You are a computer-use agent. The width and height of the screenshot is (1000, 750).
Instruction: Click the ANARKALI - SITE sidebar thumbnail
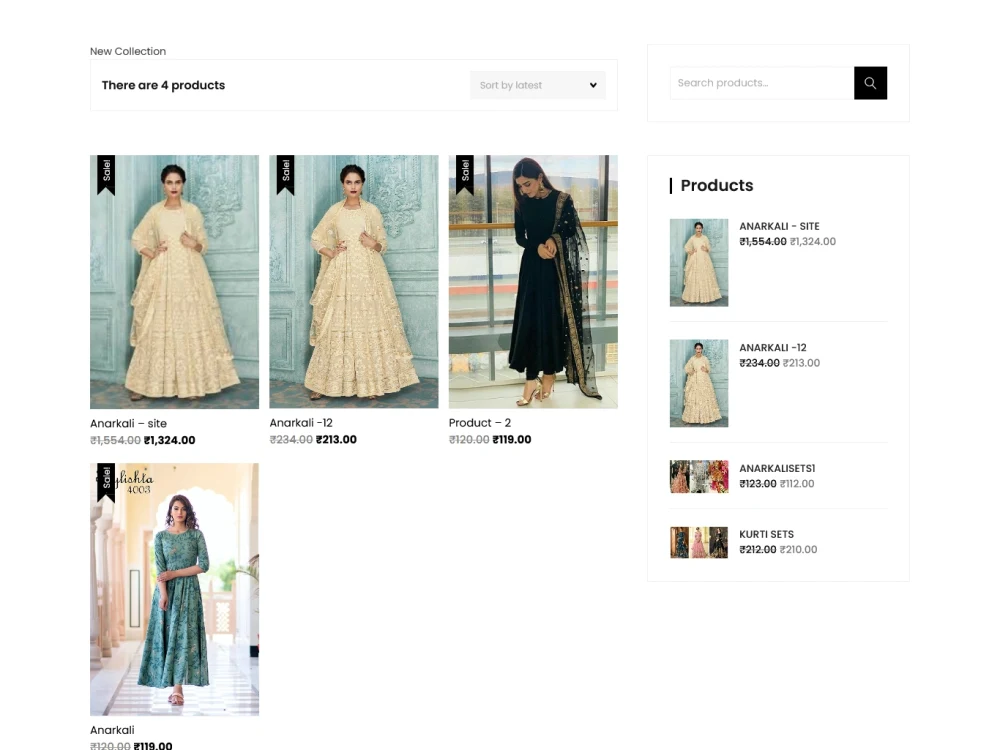[699, 263]
